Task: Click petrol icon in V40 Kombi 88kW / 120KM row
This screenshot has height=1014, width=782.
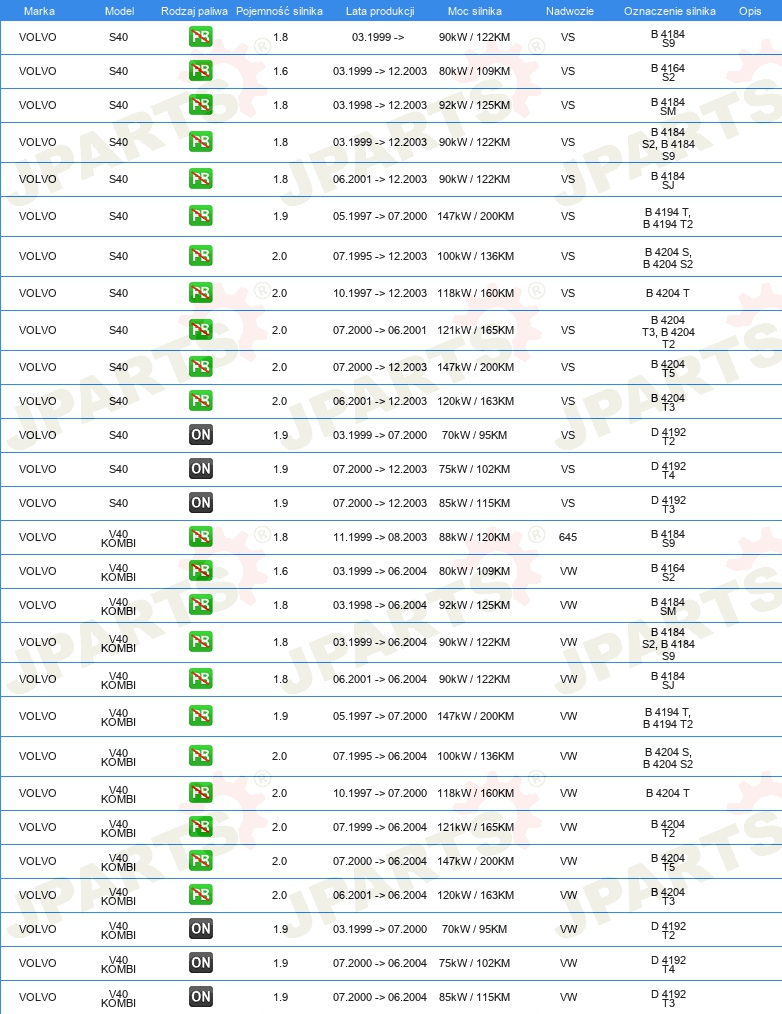Action: click(201, 537)
